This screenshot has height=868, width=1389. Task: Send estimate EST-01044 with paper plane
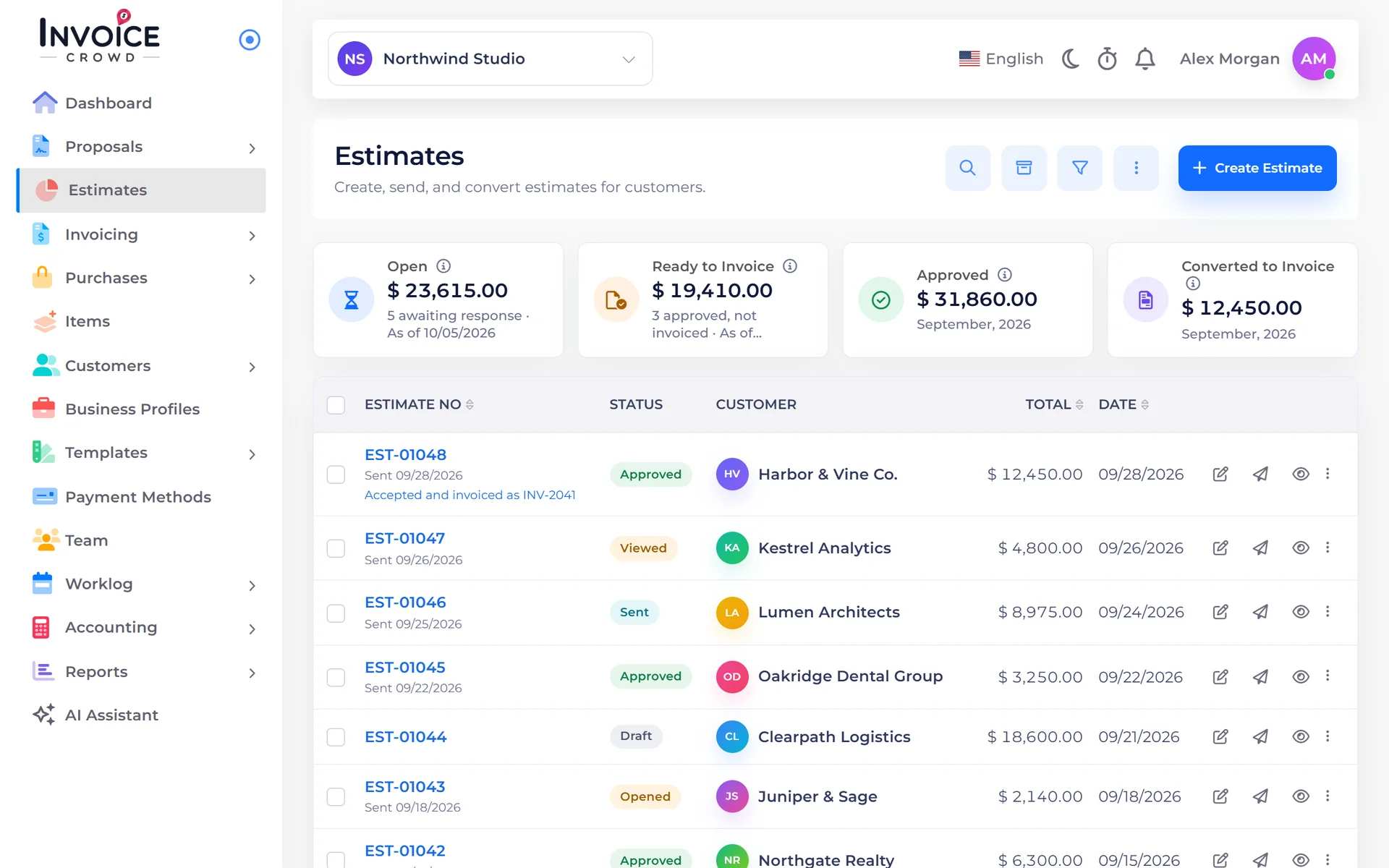coord(1260,736)
